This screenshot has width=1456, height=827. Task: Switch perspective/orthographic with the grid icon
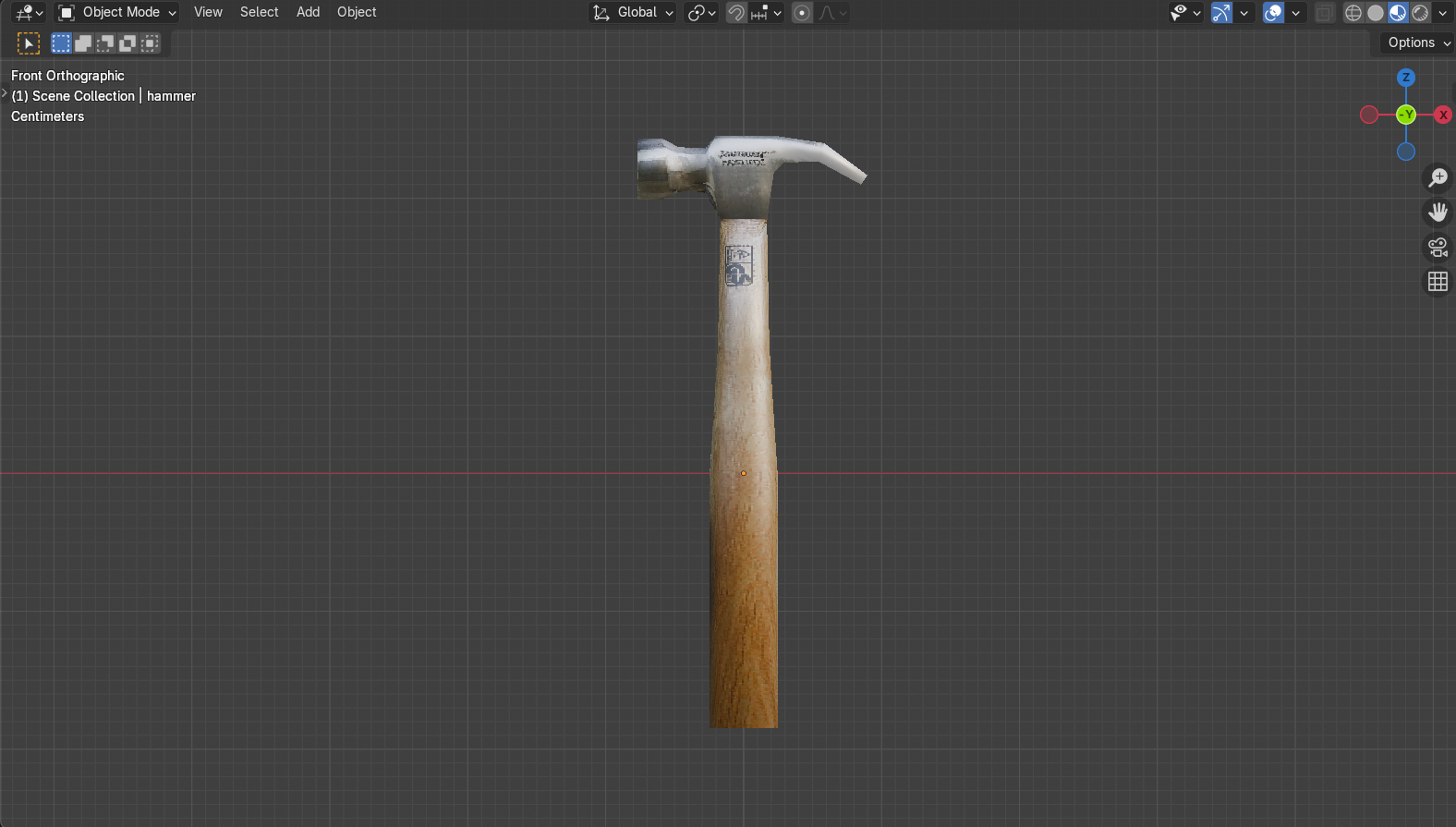click(1438, 282)
